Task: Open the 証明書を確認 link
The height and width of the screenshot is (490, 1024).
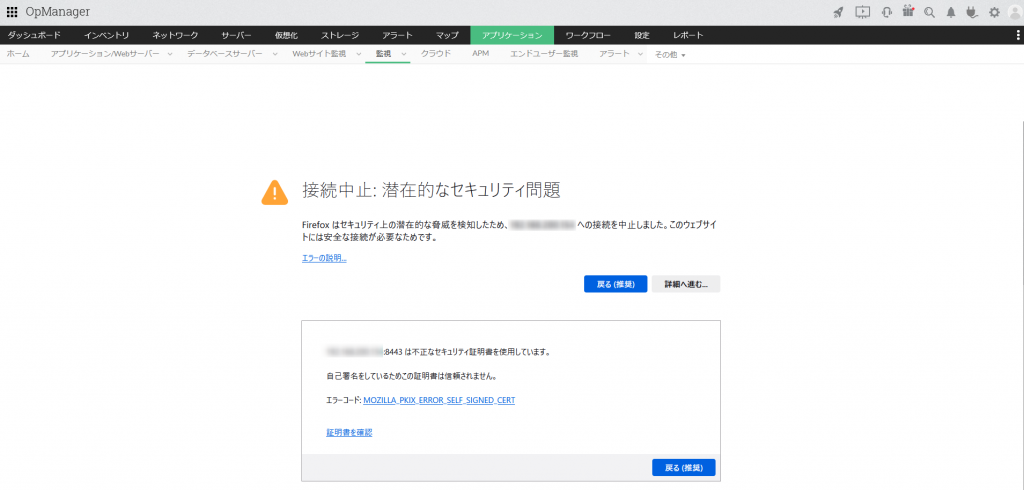Action: click(349, 433)
